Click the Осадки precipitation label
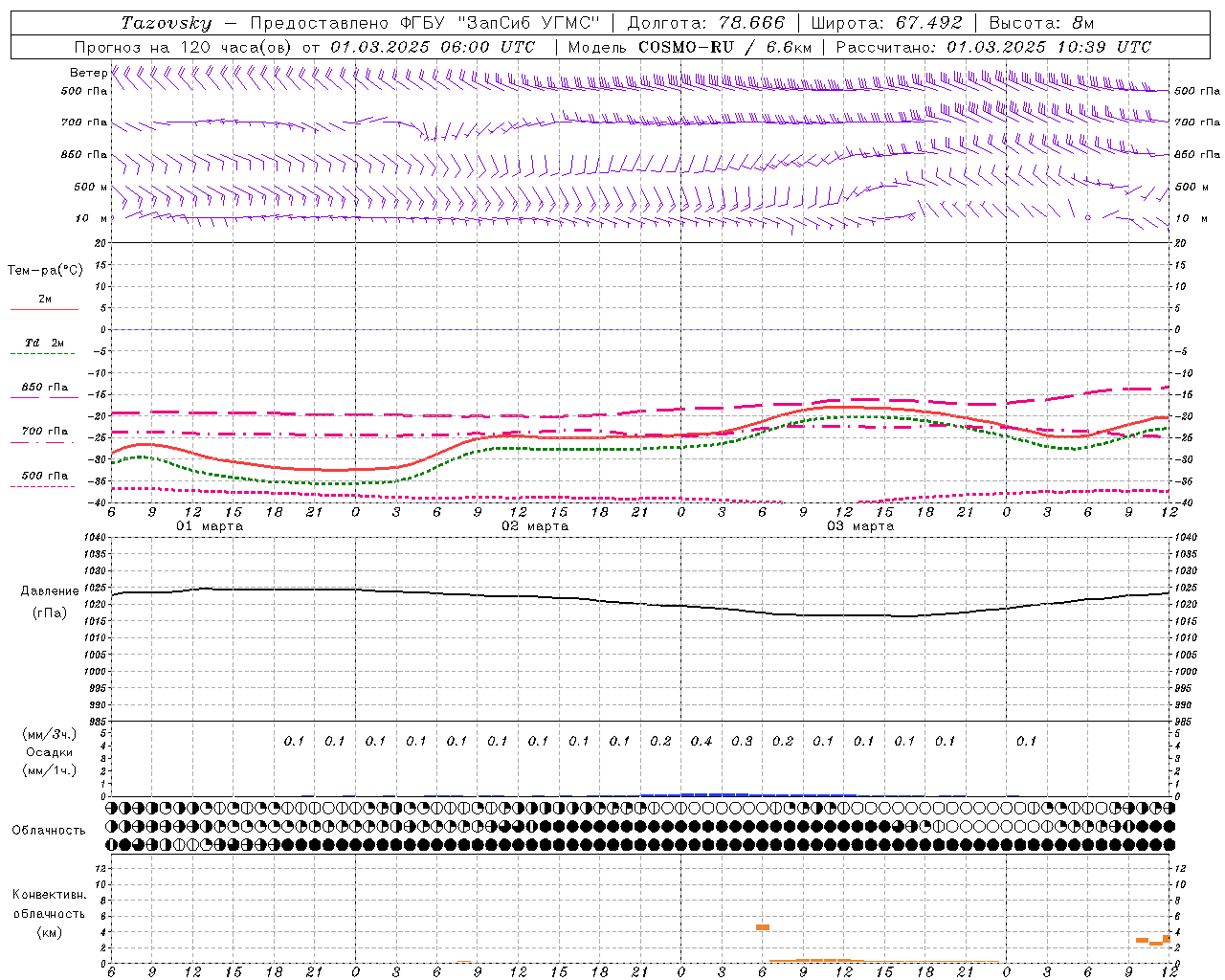Image resolution: width=1225 pixels, height=980 pixels. (50, 752)
